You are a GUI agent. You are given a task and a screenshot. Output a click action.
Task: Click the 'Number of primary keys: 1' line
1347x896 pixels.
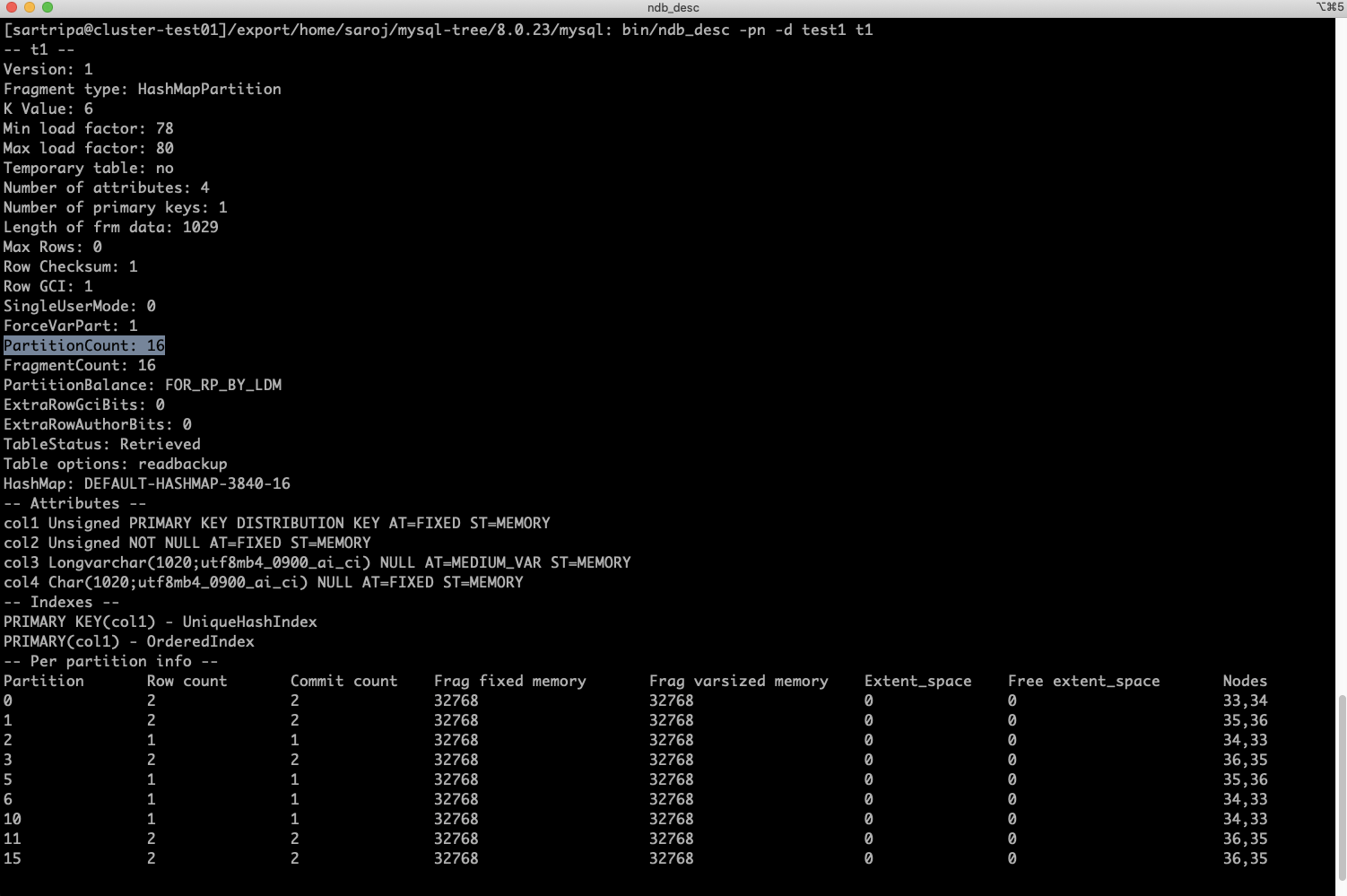[x=116, y=207]
